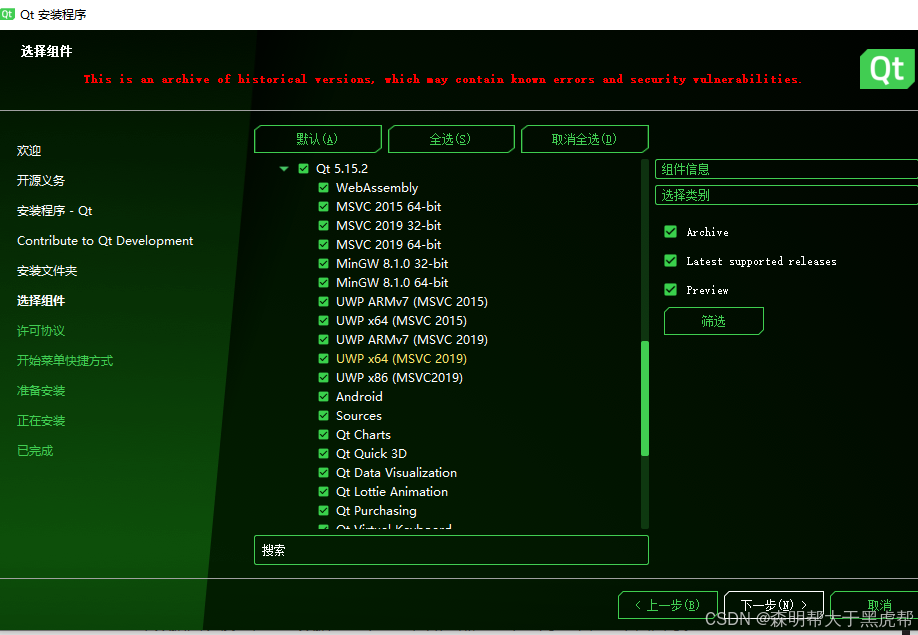Image resolution: width=918 pixels, height=635 pixels.
Task: Select Contribute to Qt Development step
Action: click(x=105, y=241)
